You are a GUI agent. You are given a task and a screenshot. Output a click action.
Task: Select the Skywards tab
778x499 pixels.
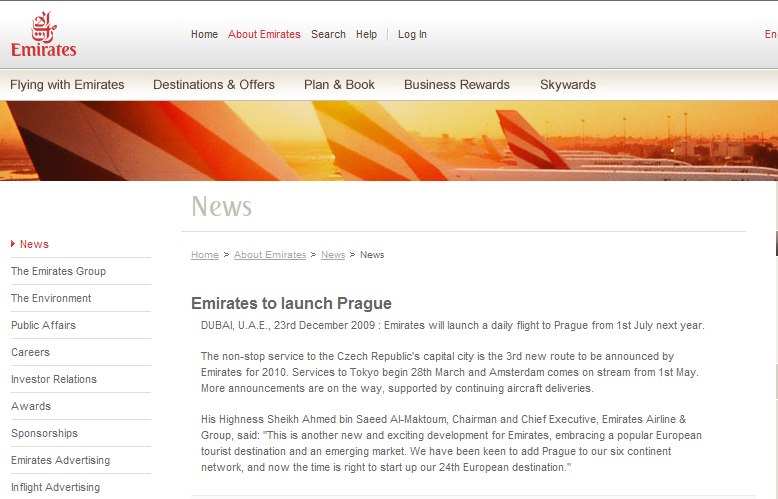[568, 85]
